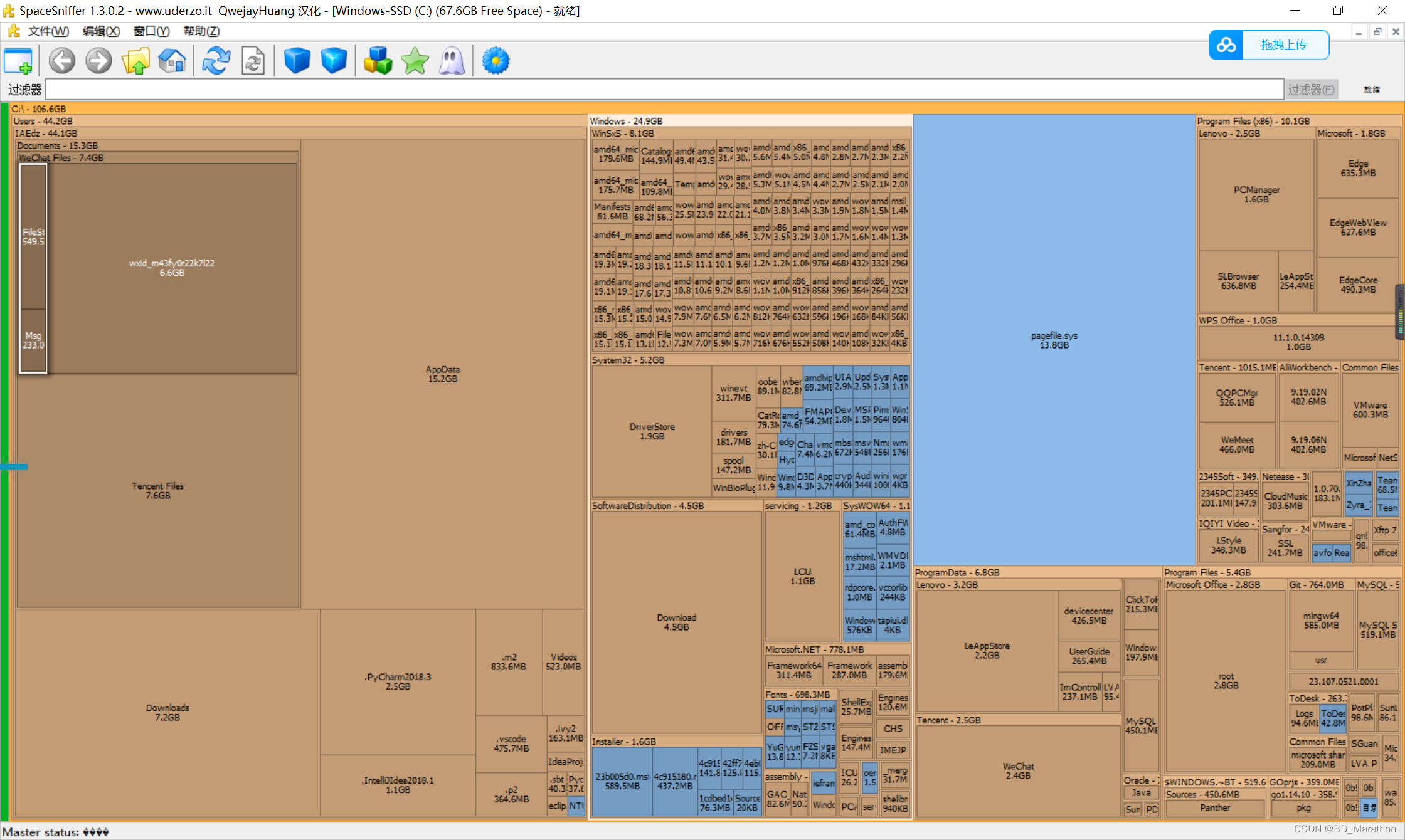Select the 23b005d0.msi file block
The height and width of the screenshot is (840, 1405).
[622, 781]
